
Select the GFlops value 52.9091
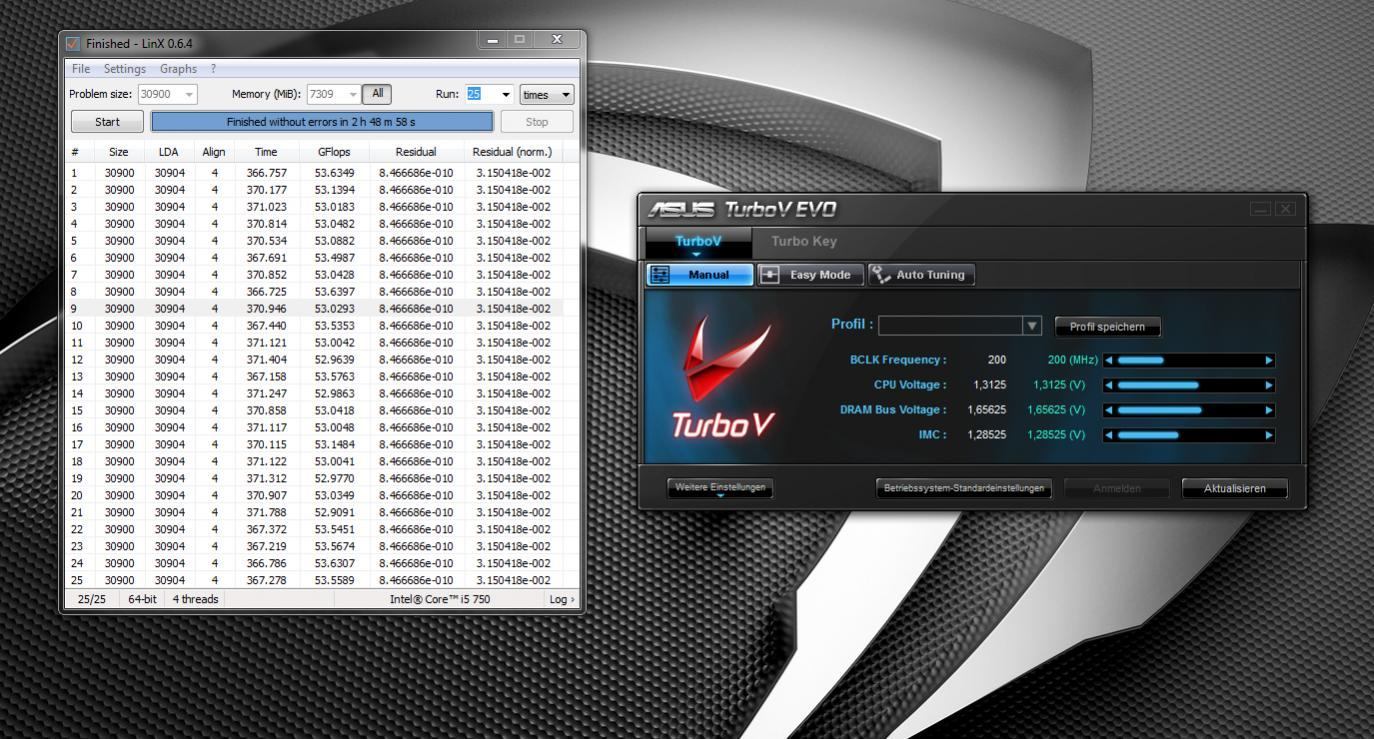click(x=334, y=512)
